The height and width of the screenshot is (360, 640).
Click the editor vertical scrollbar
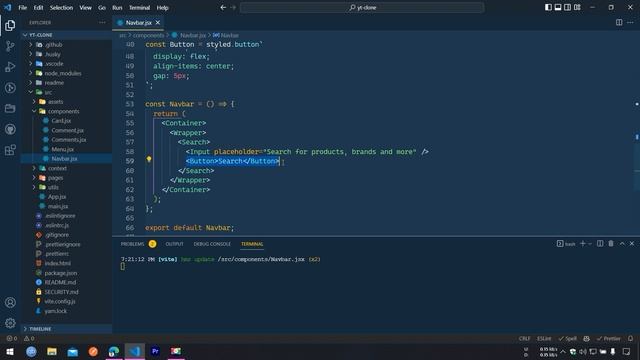[637, 137]
